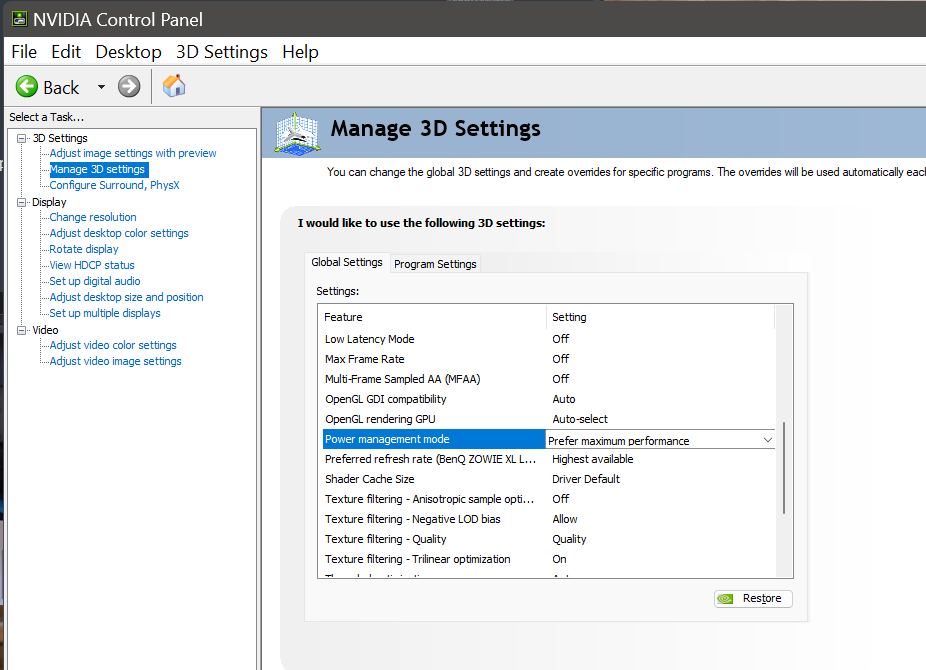Screen dimensions: 926x670
Task: Open the File menu
Action: [24, 52]
